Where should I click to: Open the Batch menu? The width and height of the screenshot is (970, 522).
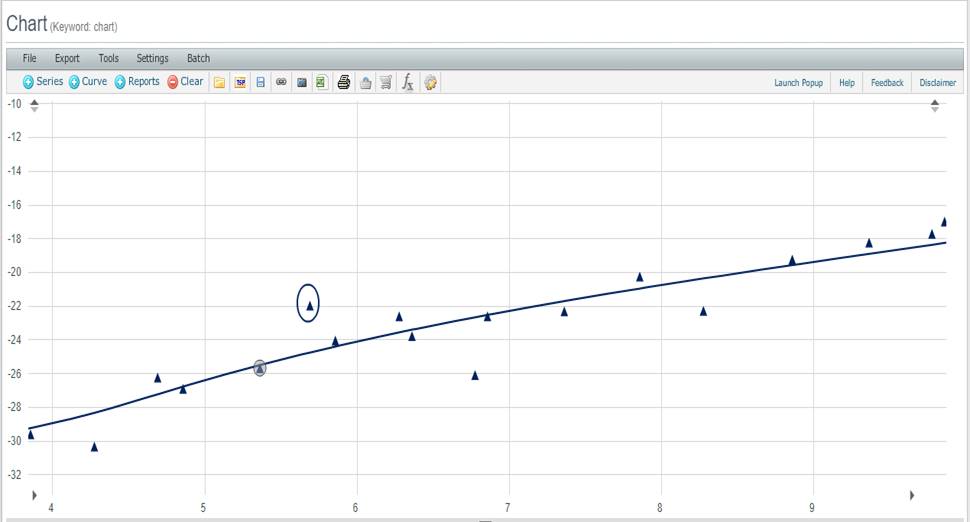pyautogui.click(x=198, y=59)
